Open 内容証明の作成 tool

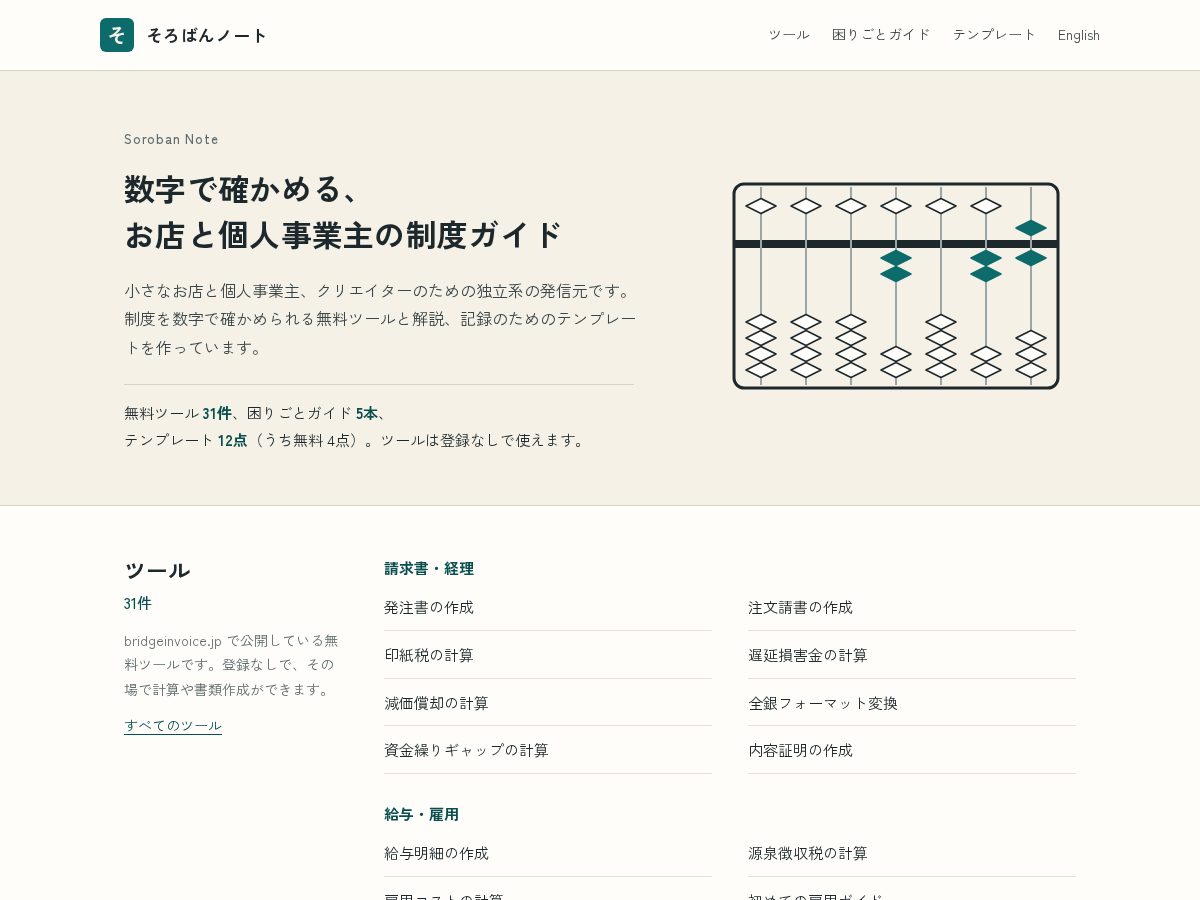[912, 750]
